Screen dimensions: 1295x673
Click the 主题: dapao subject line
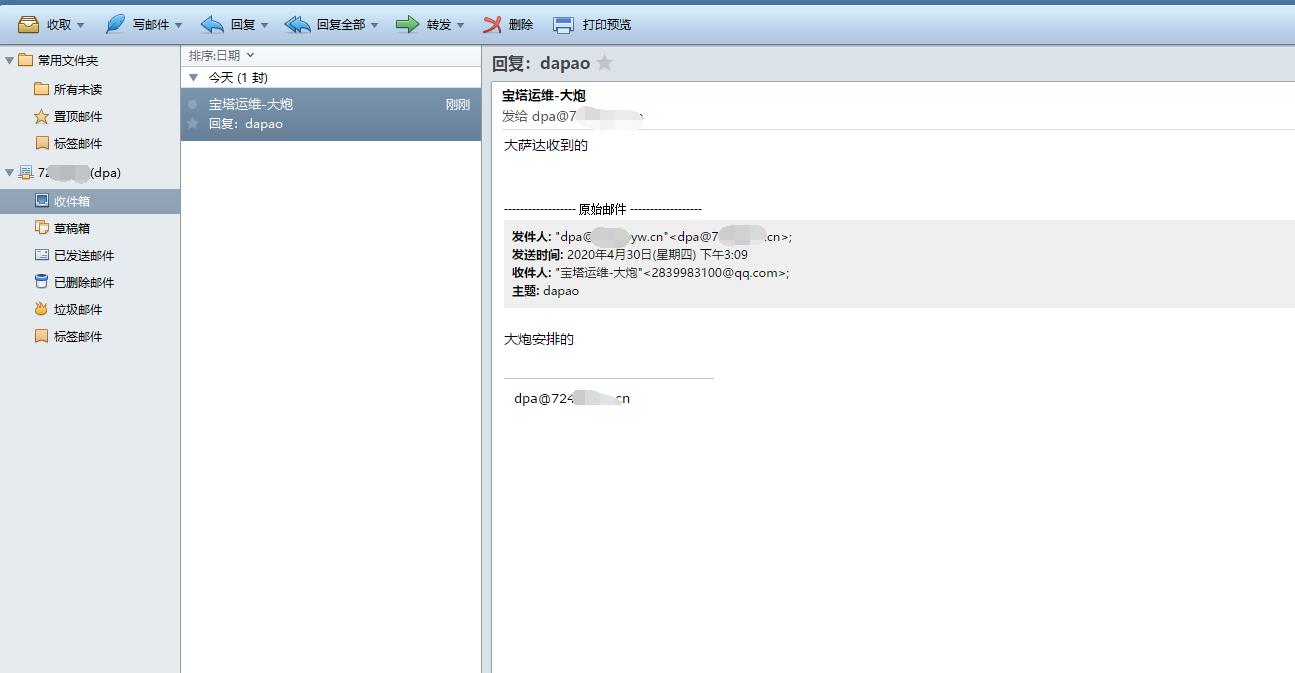click(x=545, y=291)
